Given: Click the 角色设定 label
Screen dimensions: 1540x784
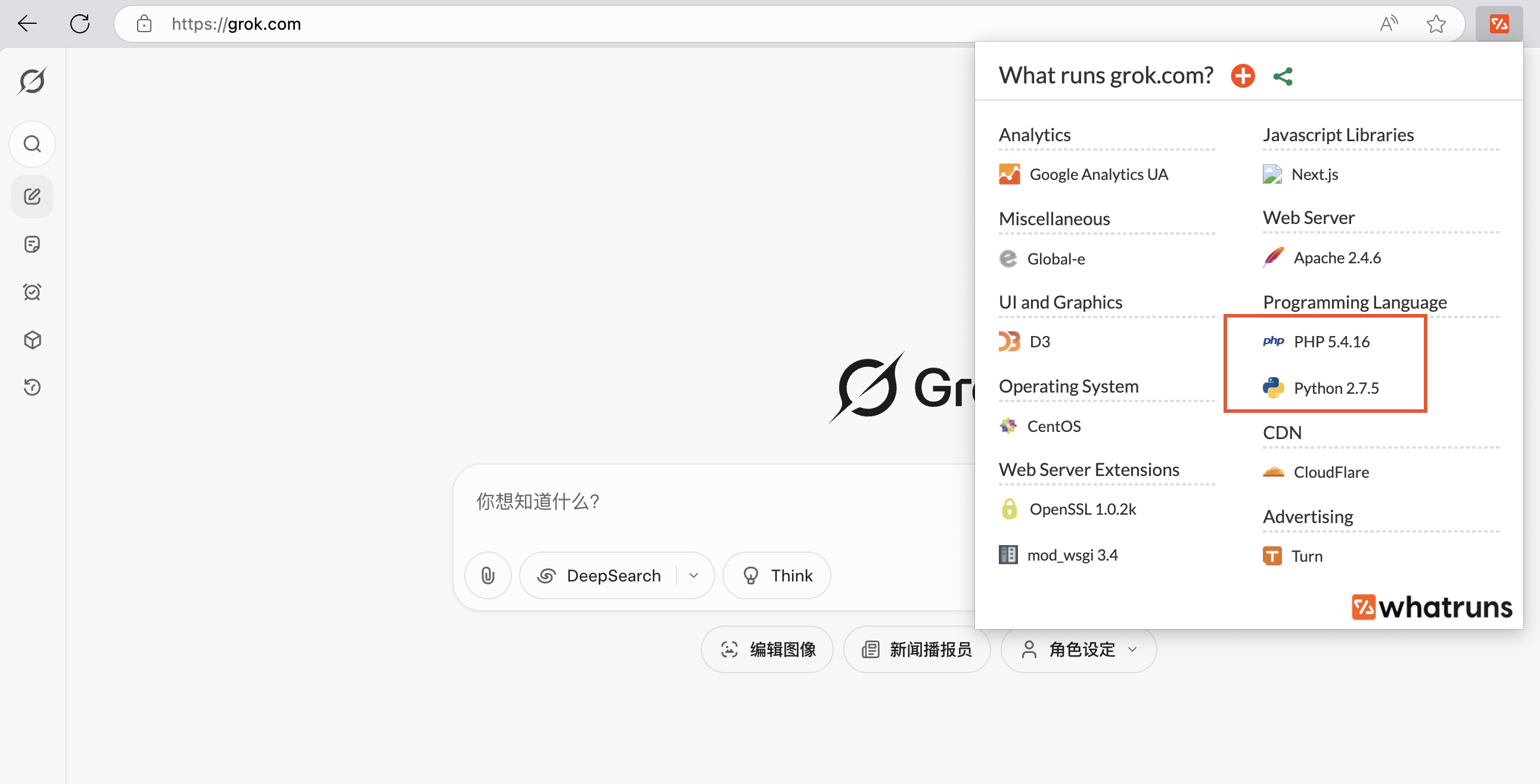Looking at the screenshot, I should click(1082, 649).
